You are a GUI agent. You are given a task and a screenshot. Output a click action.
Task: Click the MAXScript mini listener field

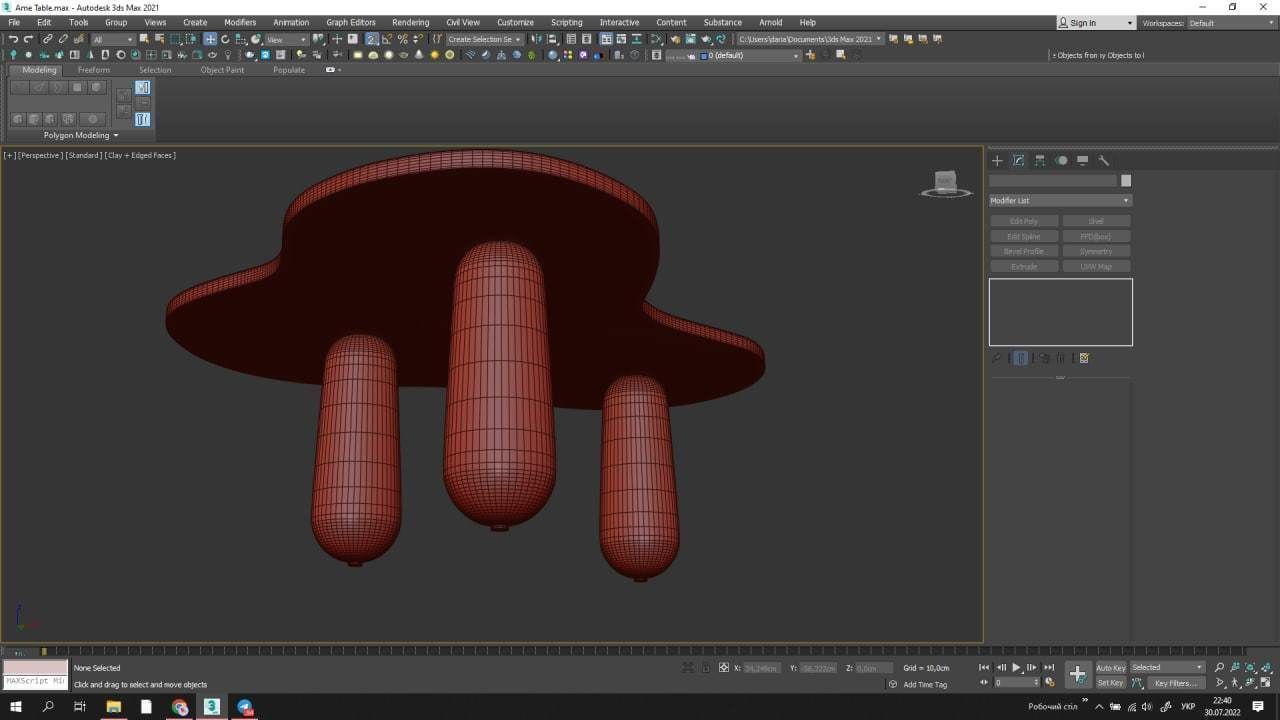pos(35,682)
